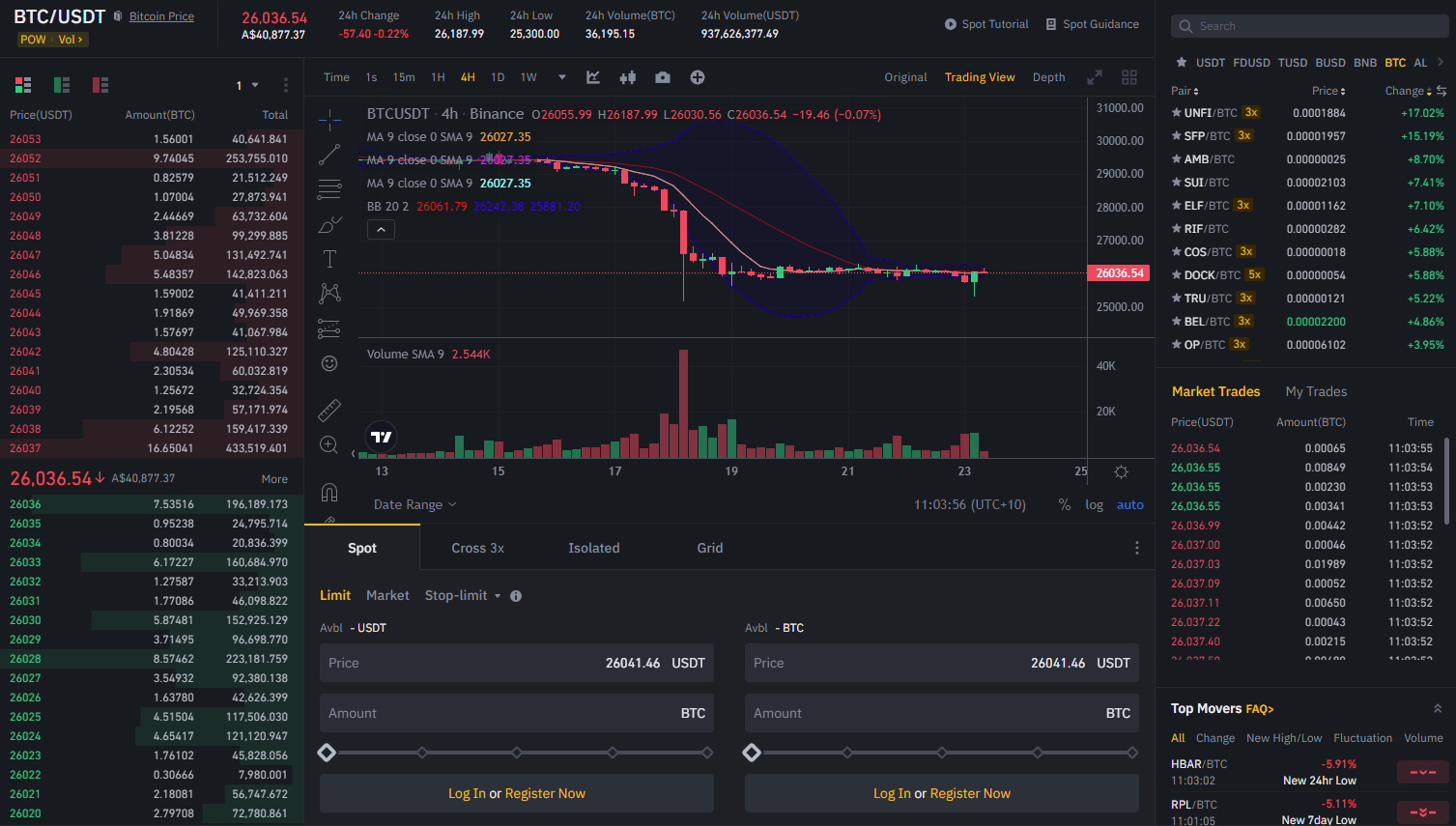Open the Bitcoin Price link
Viewport: 1456px width, 826px height.
tap(161, 16)
